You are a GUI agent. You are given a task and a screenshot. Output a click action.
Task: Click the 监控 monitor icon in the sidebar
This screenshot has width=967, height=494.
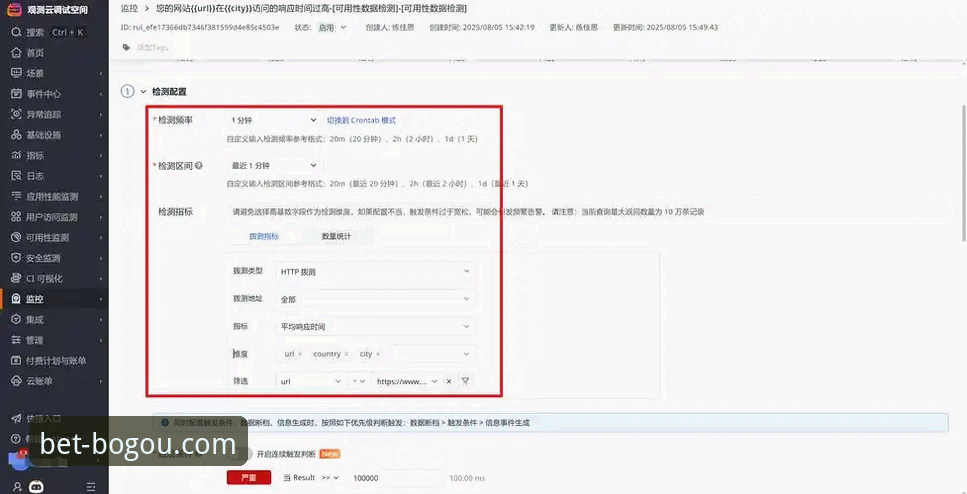click(17, 299)
